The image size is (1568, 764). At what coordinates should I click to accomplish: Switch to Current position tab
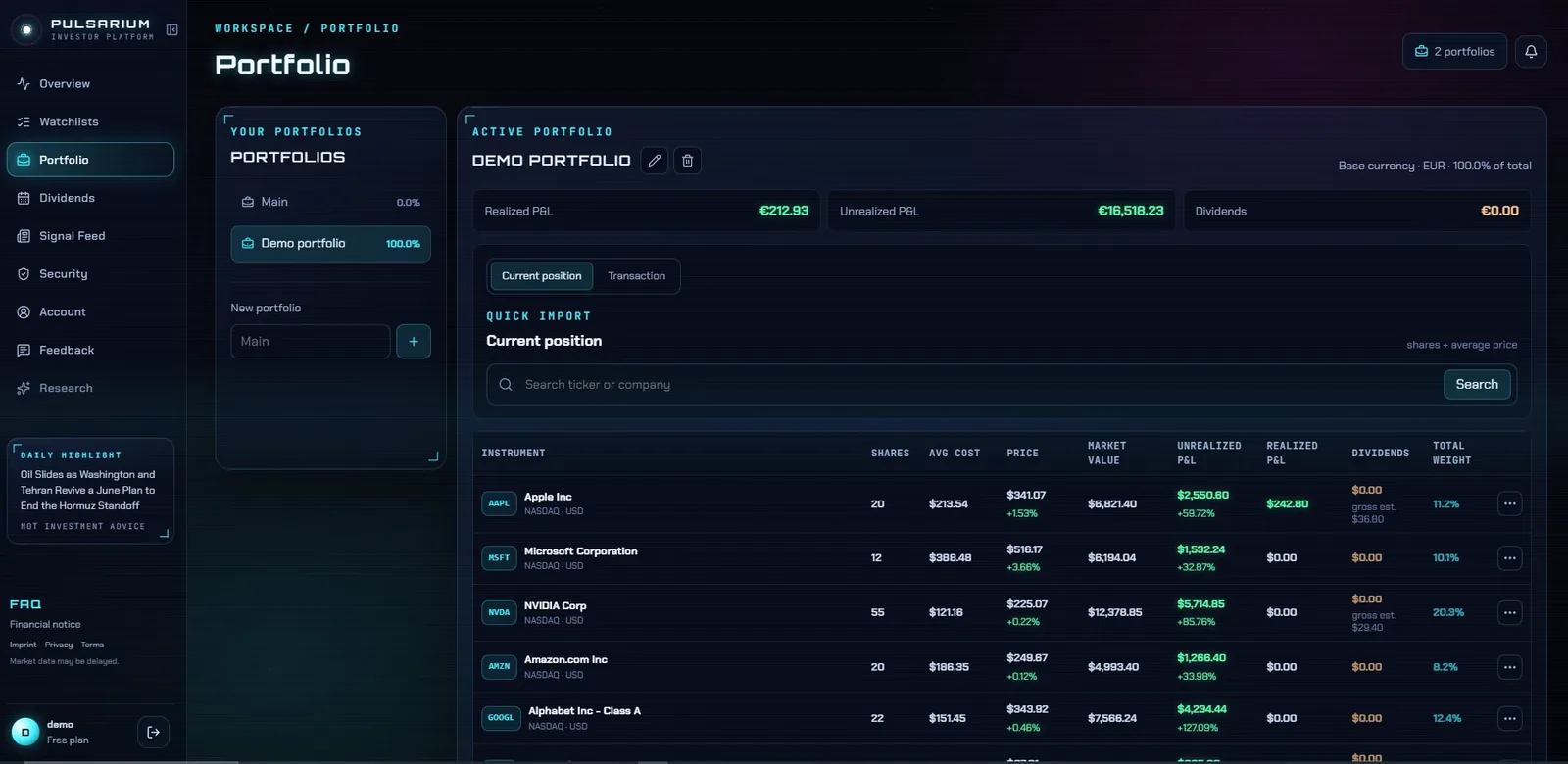pyautogui.click(x=541, y=276)
